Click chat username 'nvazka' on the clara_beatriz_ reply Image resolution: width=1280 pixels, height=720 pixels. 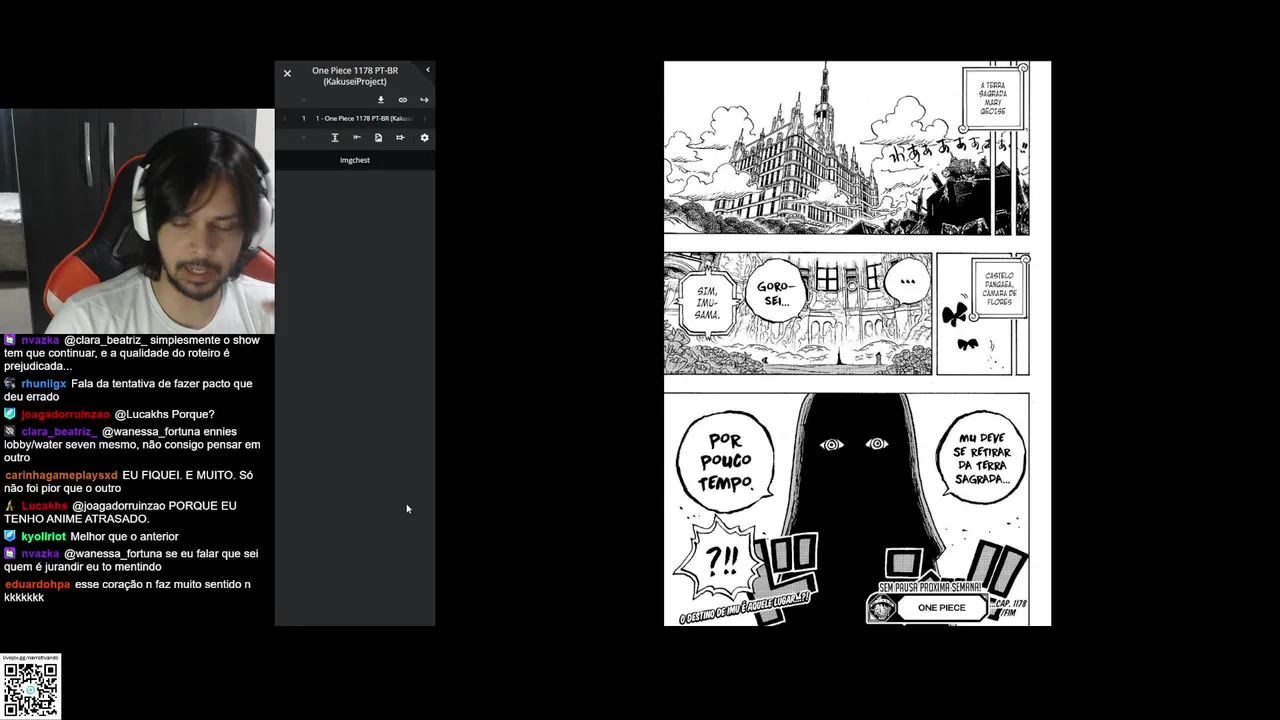pyautogui.click(x=40, y=340)
